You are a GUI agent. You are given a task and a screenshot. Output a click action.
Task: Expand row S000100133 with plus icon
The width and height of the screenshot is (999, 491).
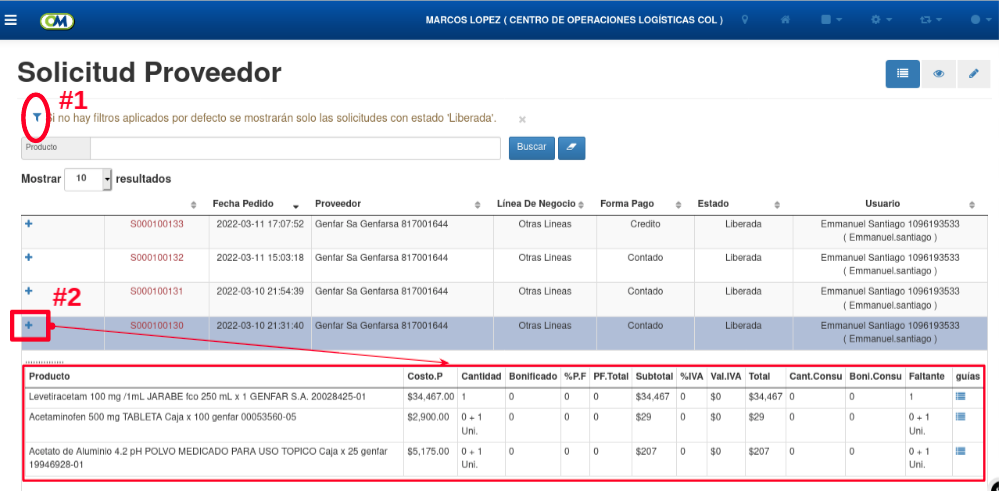[x=29, y=224]
